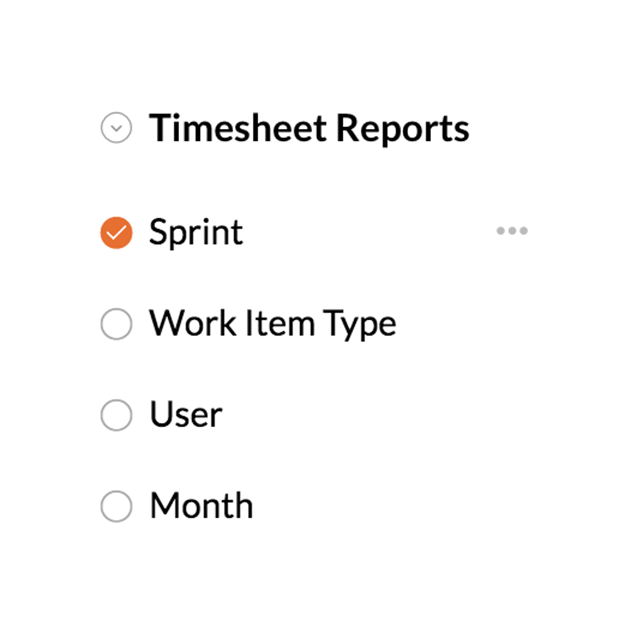
Task: Deselect the orange checked Sprint circle
Action: pyautogui.click(x=116, y=232)
